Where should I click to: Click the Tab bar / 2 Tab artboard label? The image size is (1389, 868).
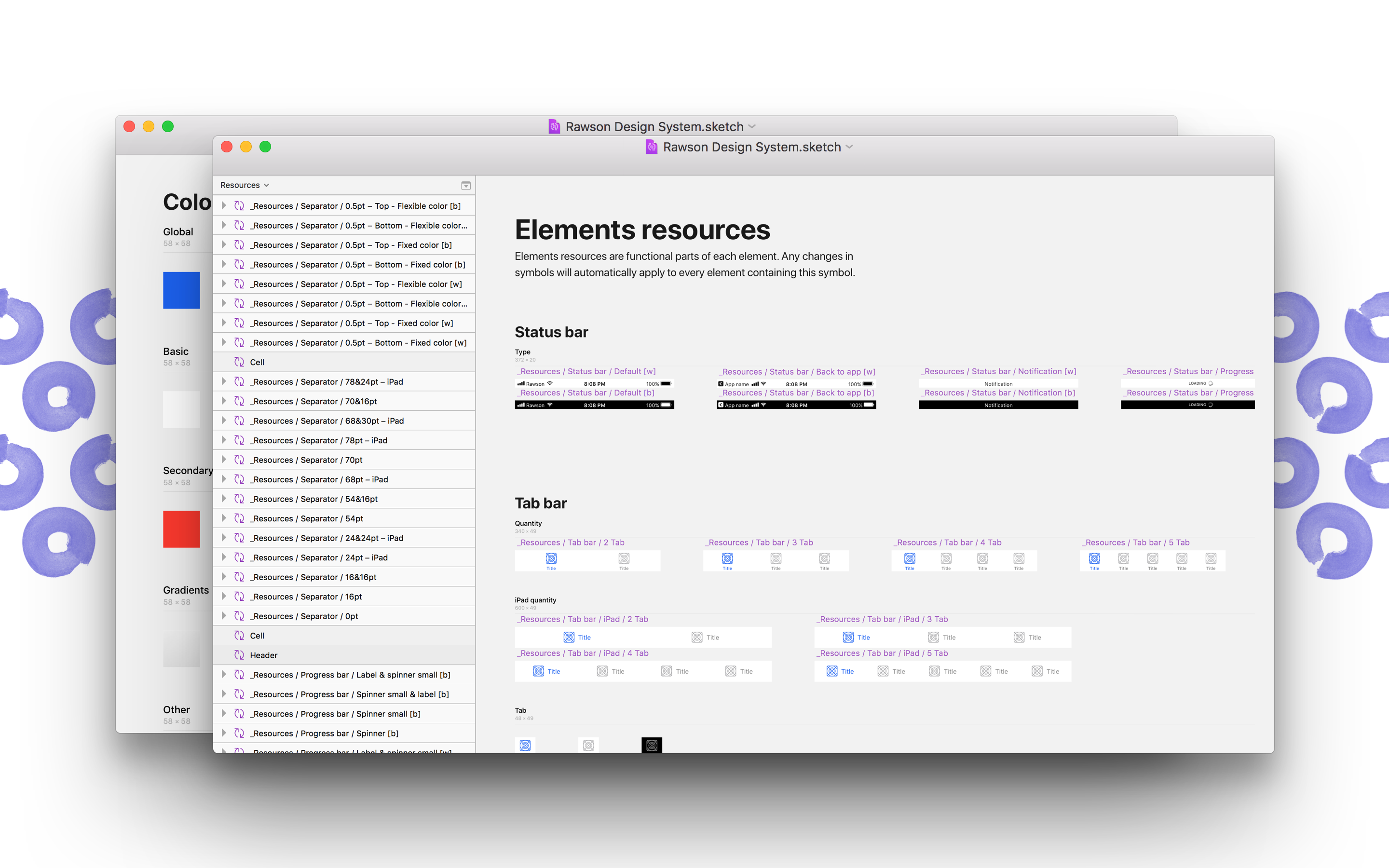coord(571,542)
